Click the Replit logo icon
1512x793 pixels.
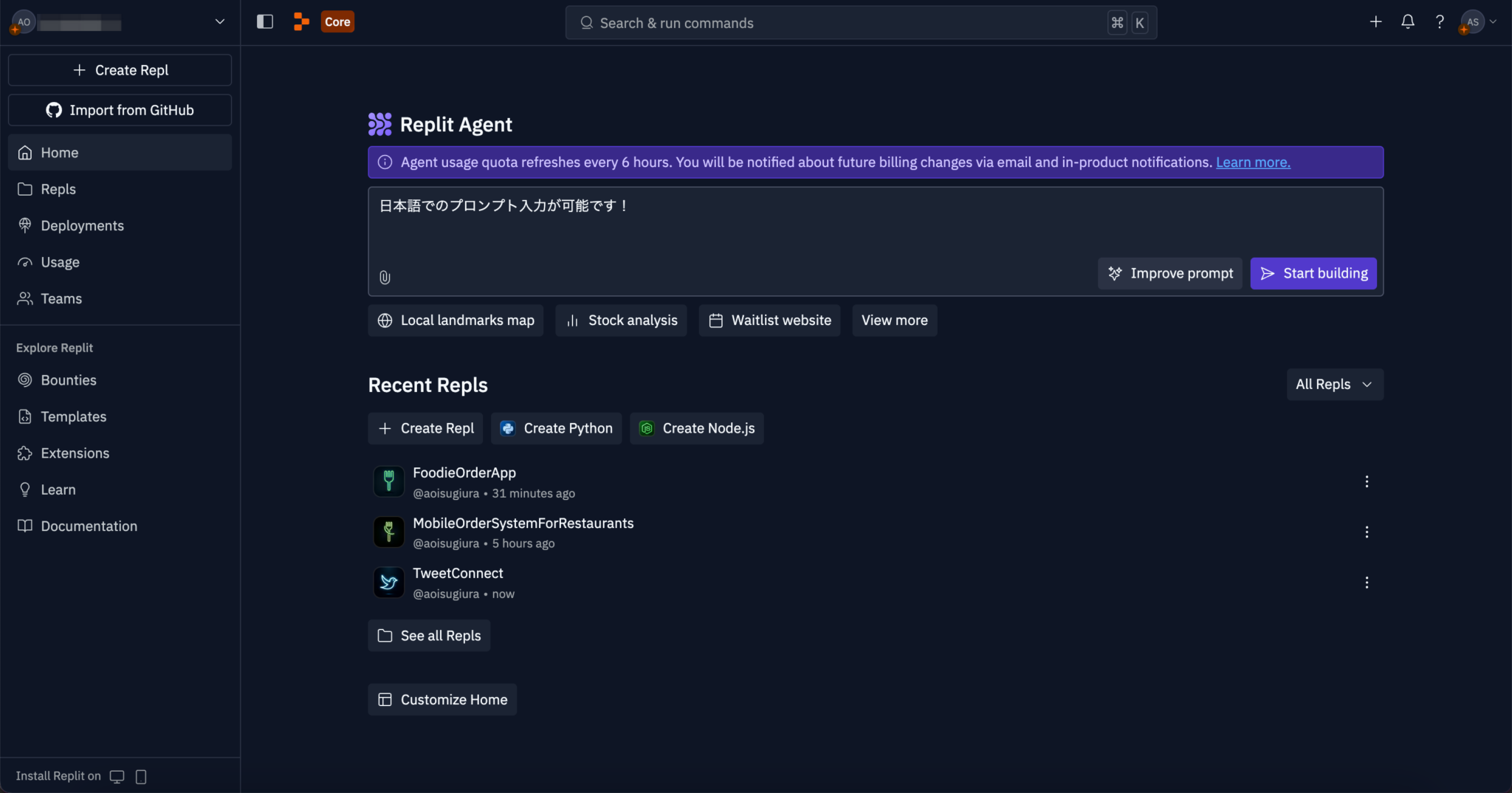pyautogui.click(x=301, y=22)
